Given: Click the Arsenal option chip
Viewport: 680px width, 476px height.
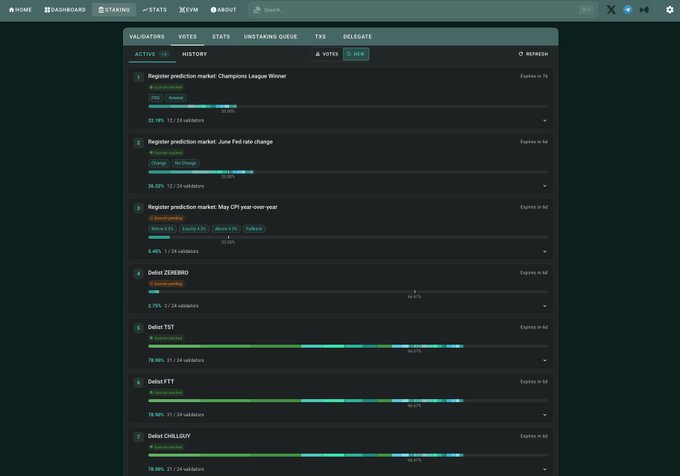Looking at the screenshot, I should click(x=176, y=98).
